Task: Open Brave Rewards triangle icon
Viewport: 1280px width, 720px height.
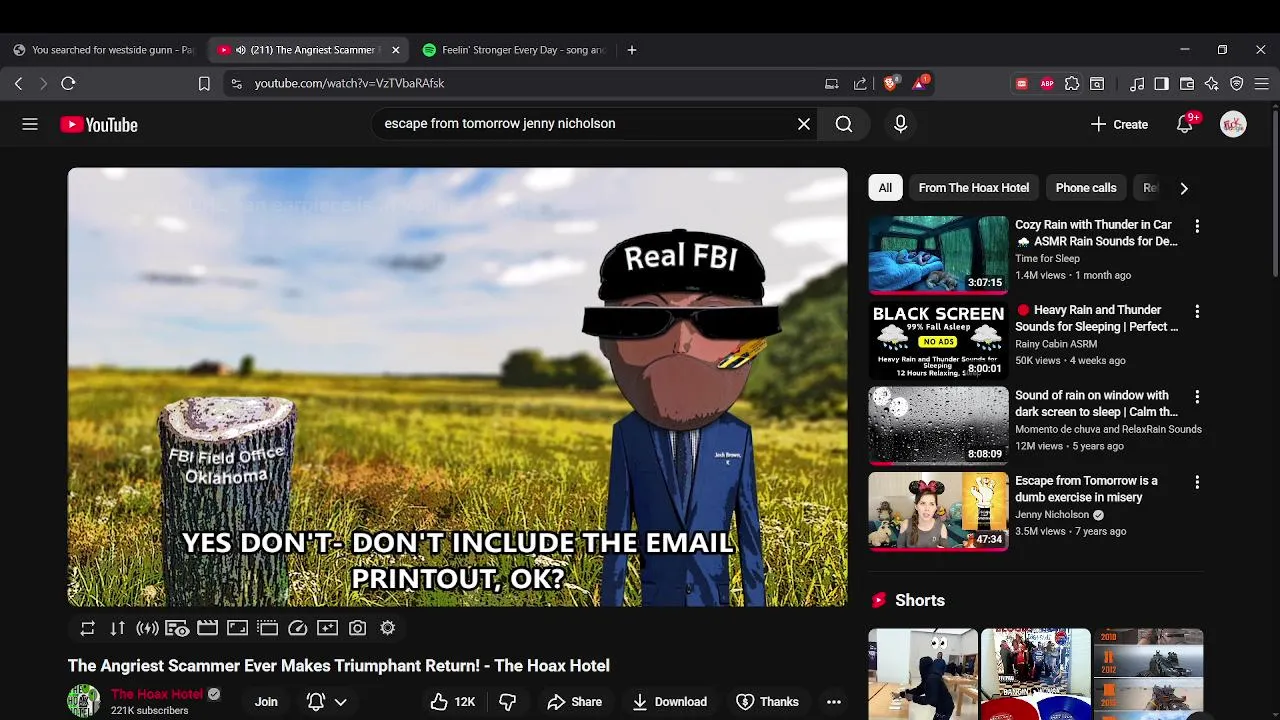Action: coord(919,84)
